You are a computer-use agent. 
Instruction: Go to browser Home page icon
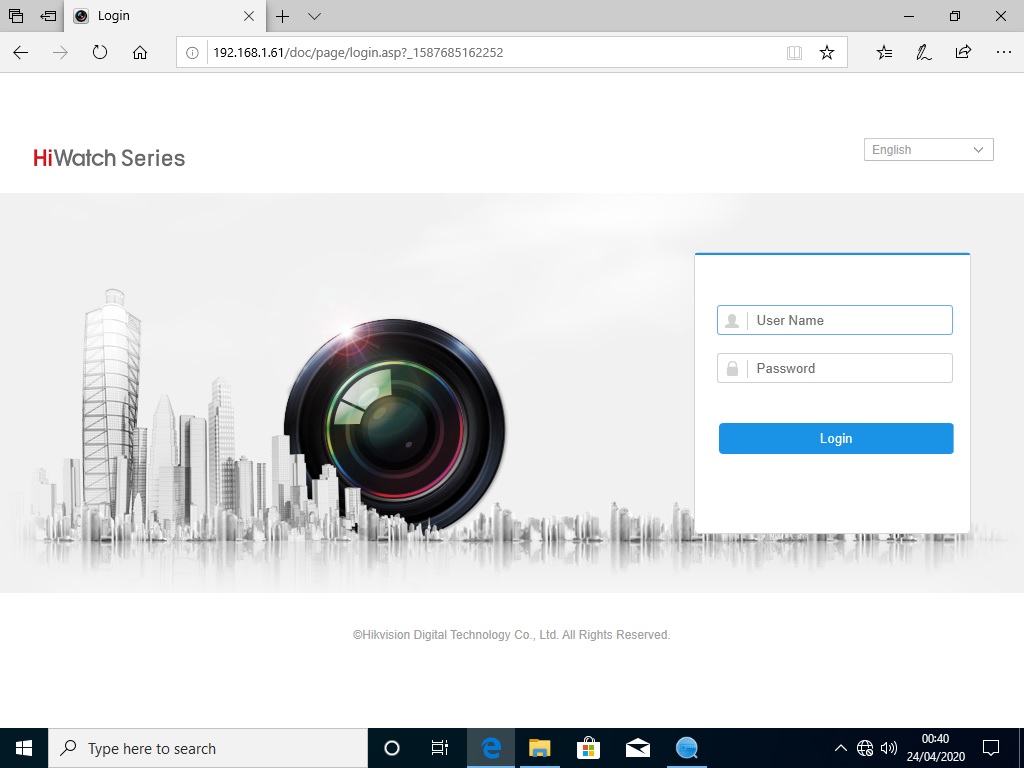140,53
